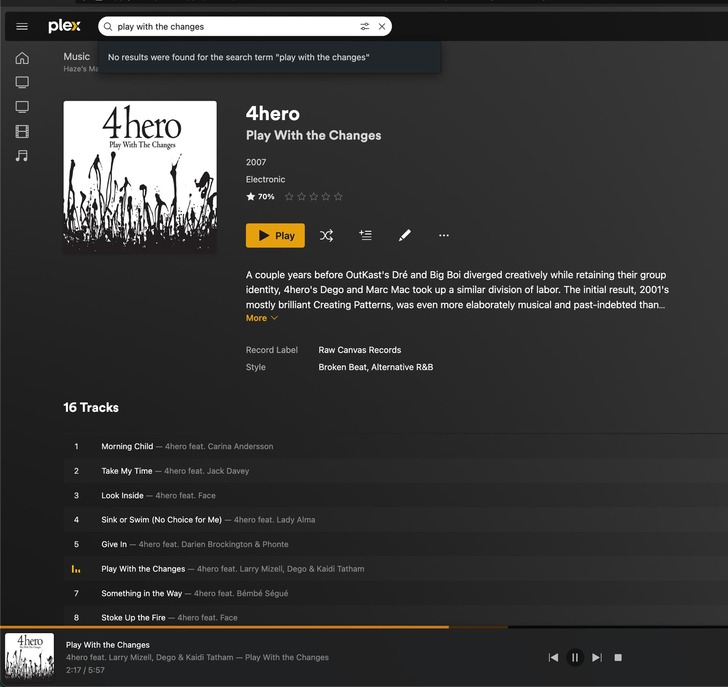Rate album with second star
The height and width of the screenshot is (687, 728).
click(301, 197)
